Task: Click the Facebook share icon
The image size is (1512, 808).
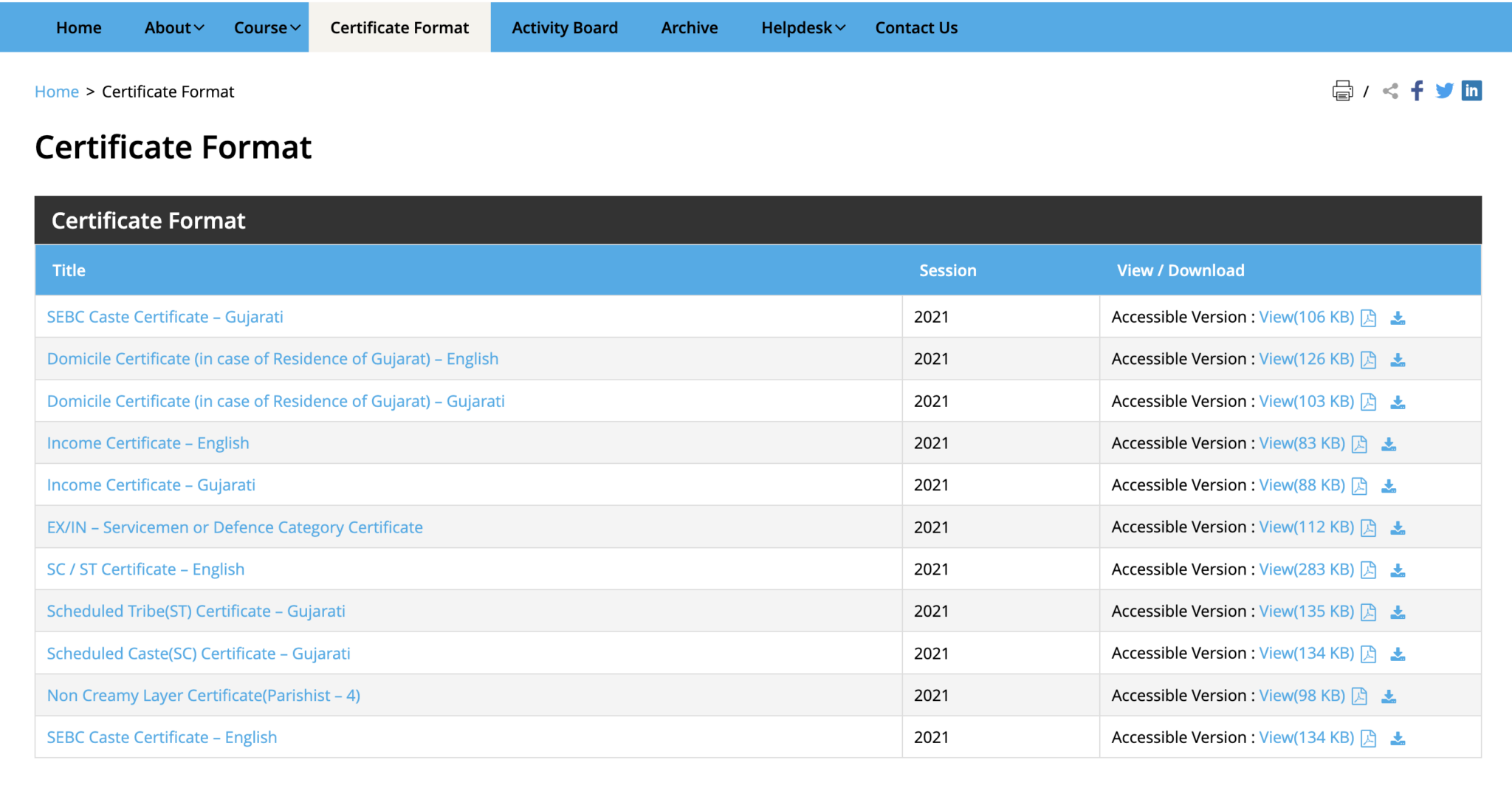Action: pyautogui.click(x=1418, y=90)
